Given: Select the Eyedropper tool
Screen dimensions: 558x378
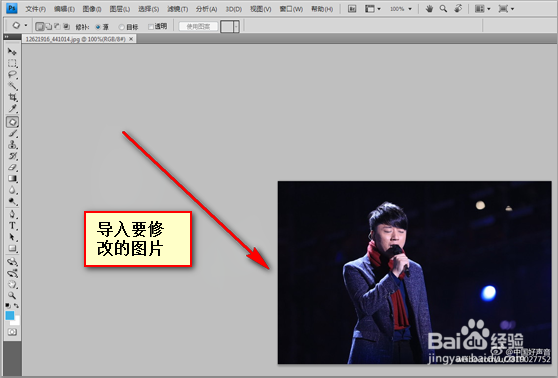Looking at the screenshot, I should tap(12, 109).
